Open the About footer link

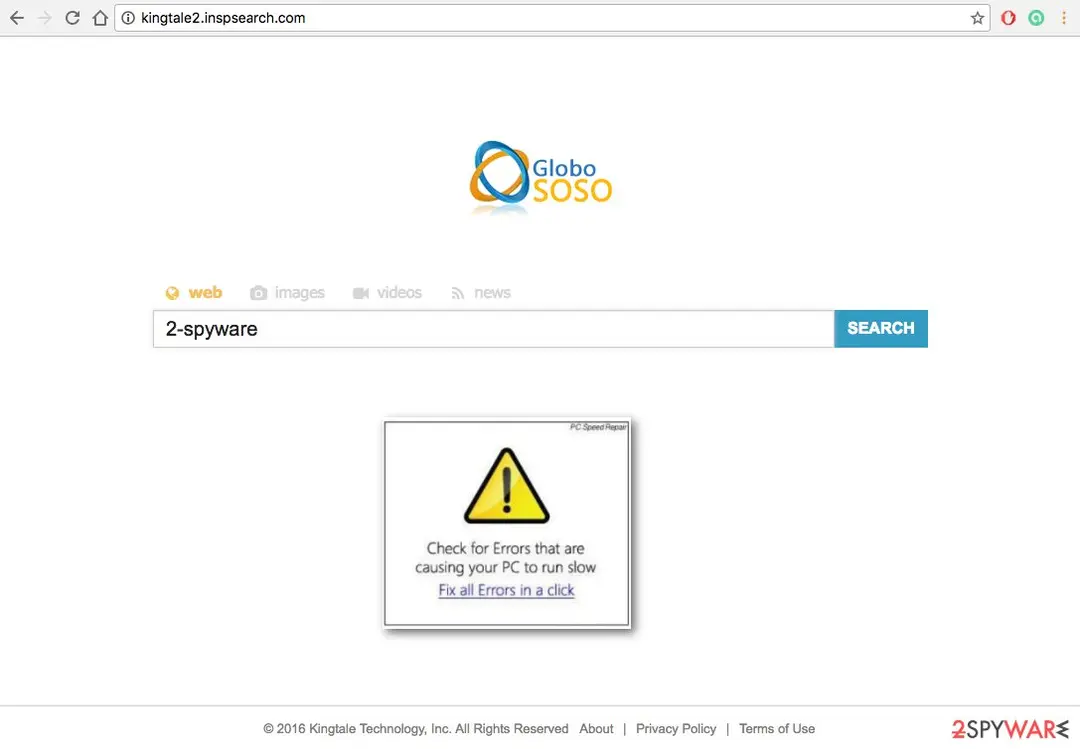click(596, 728)
